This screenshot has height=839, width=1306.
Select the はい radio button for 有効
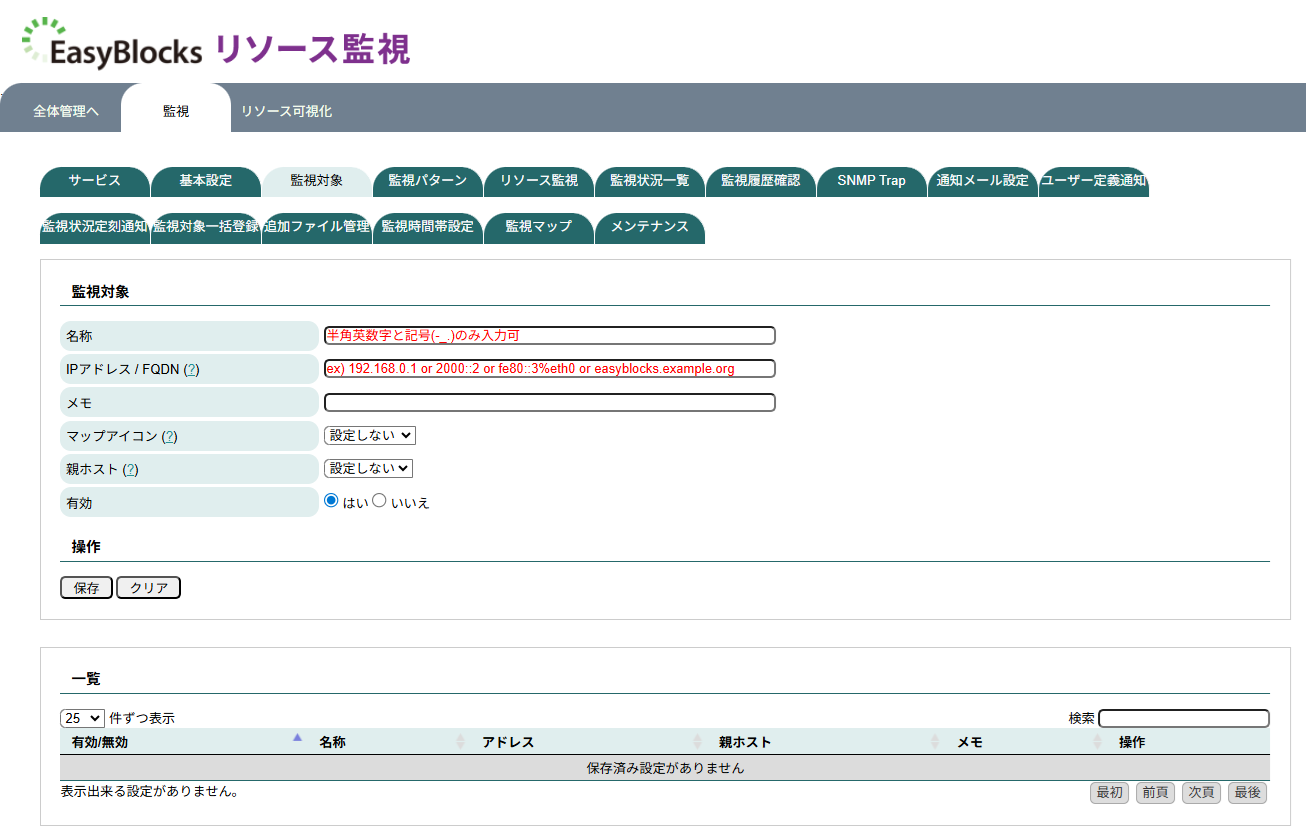(x=331, y=502)
